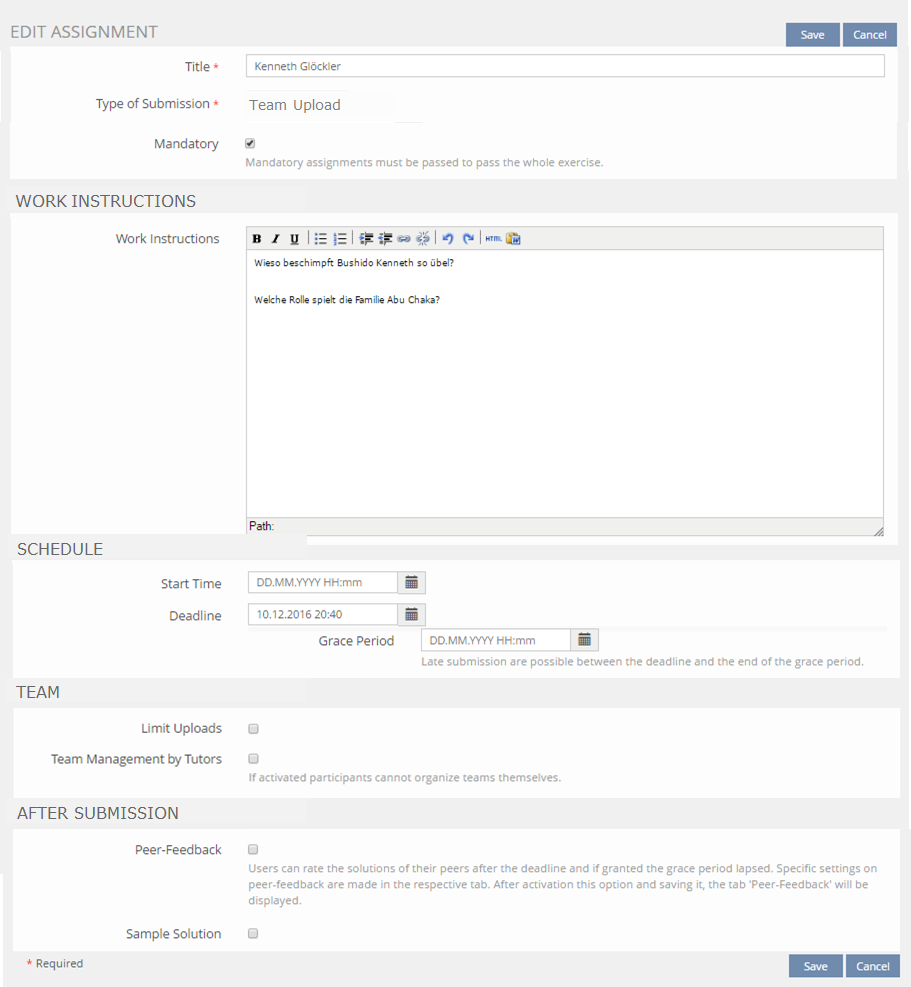
Task: Enable the Sample Solution checkbox
Action: coord(253,933)
